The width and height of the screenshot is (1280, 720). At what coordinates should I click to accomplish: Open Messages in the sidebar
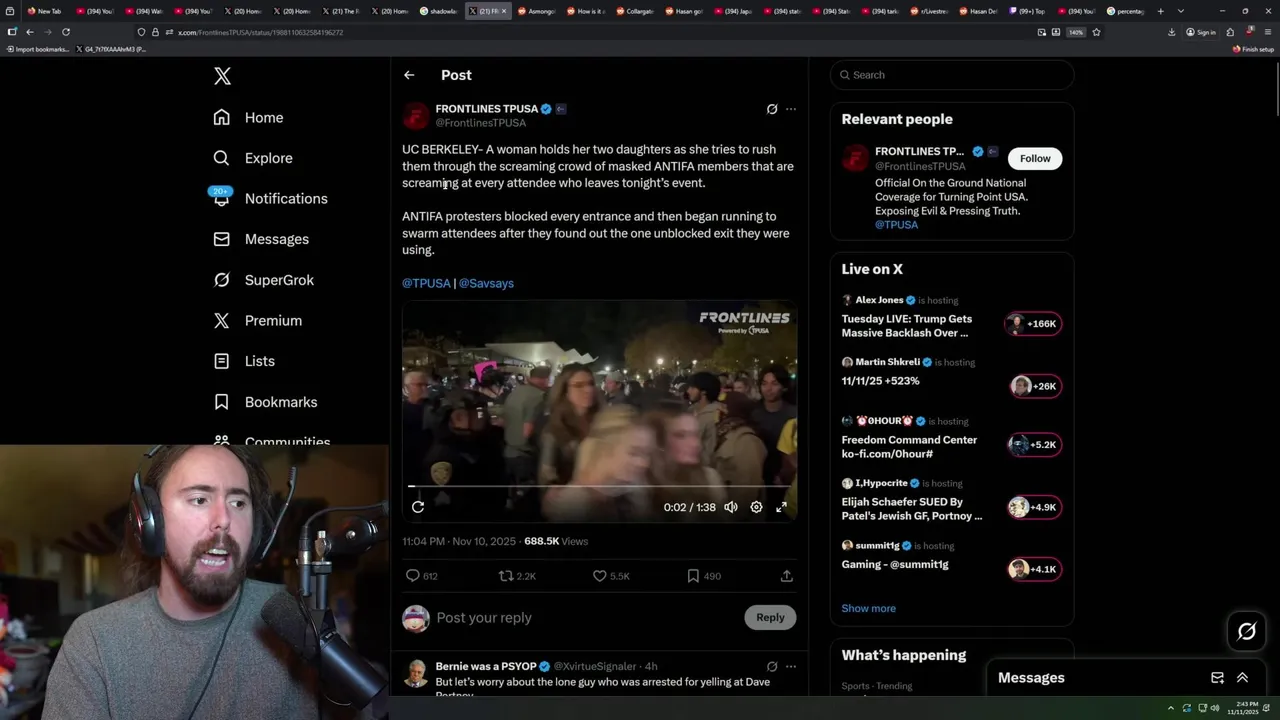coord(261,239)
